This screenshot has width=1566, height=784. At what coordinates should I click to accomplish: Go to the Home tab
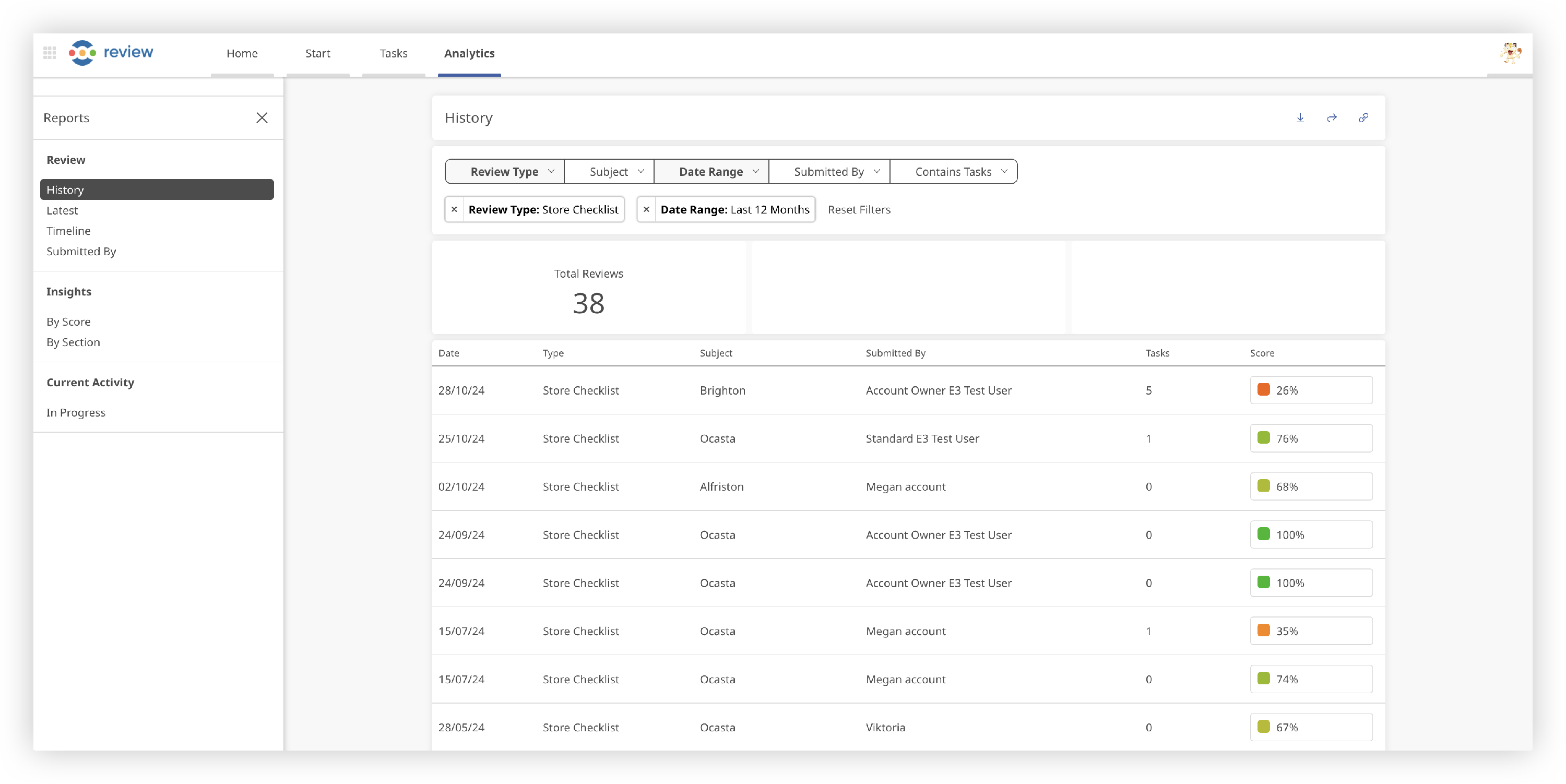coord(242,53)
